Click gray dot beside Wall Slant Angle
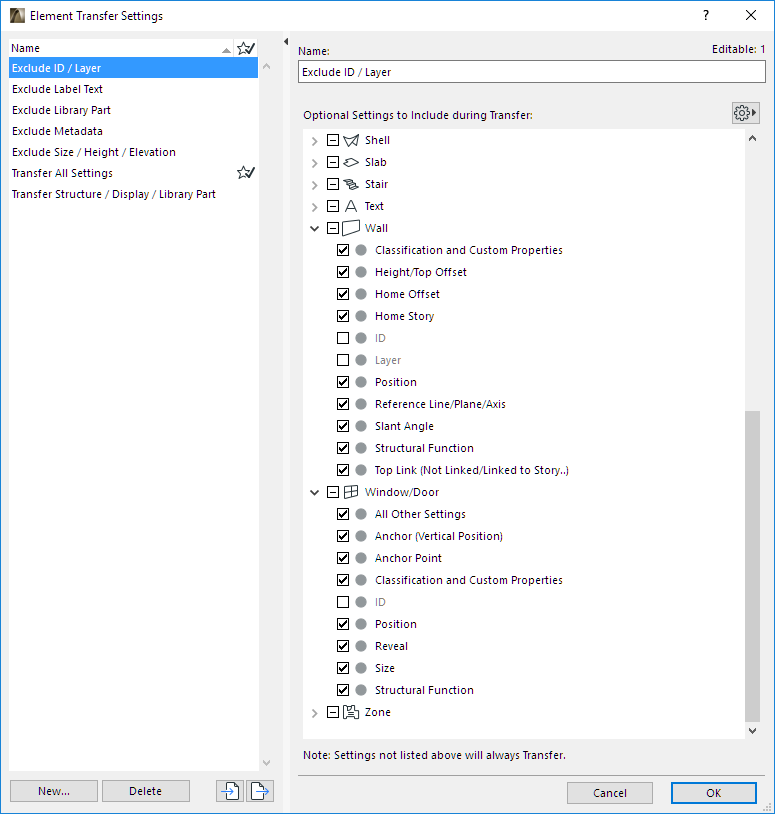This screenshot has height=814, width=775. pyautogui.click(x=361, y=426)
